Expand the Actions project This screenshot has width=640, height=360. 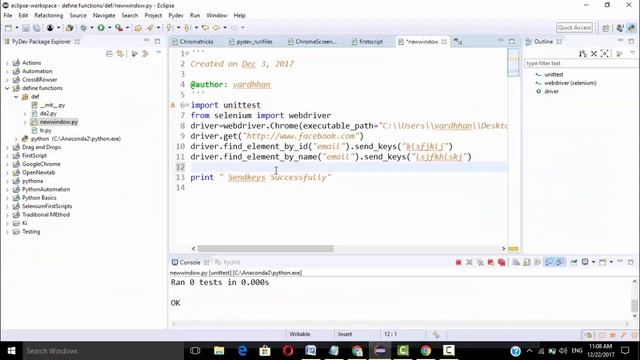[7, 63]
